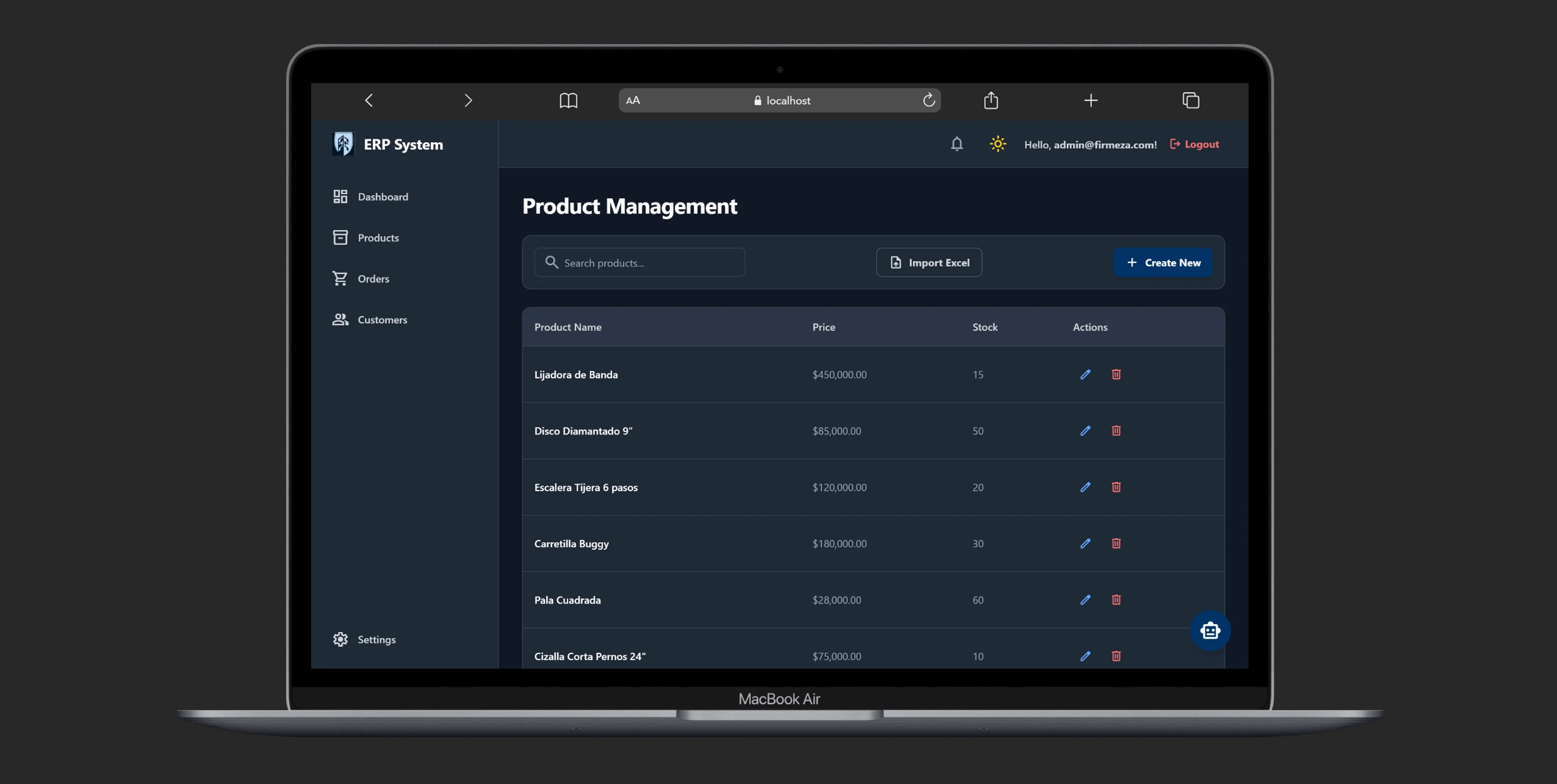Toggle light mode with sun icon

click(997, 144)
